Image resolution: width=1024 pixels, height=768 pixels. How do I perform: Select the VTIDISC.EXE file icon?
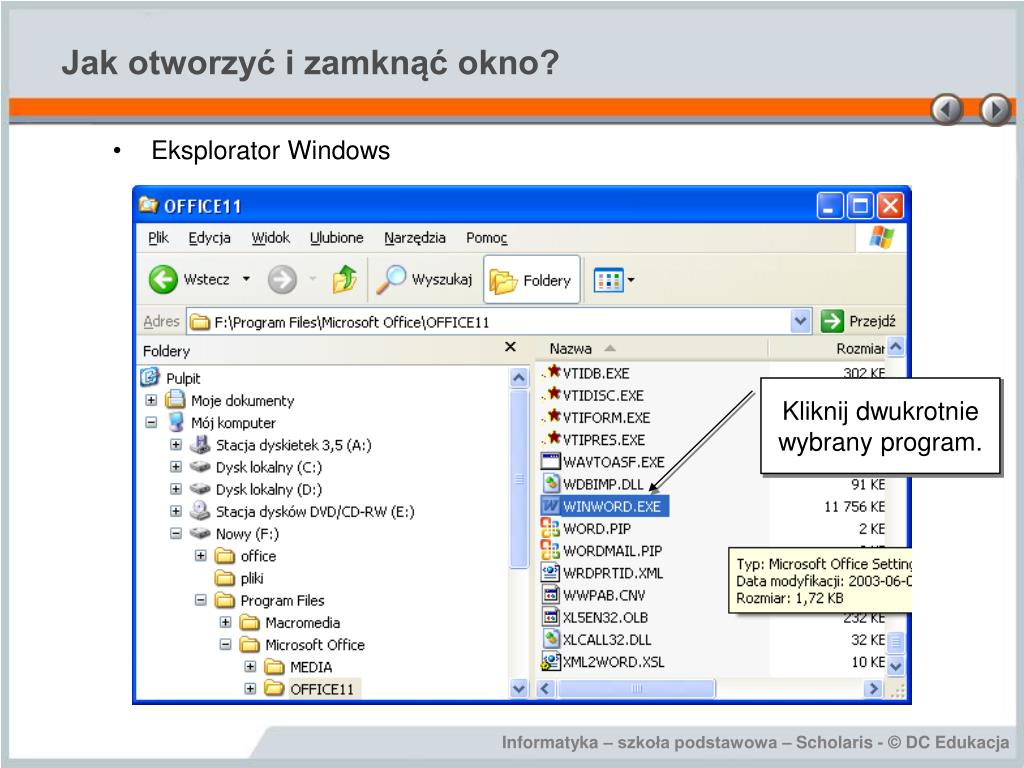click(x=552, y=395)
